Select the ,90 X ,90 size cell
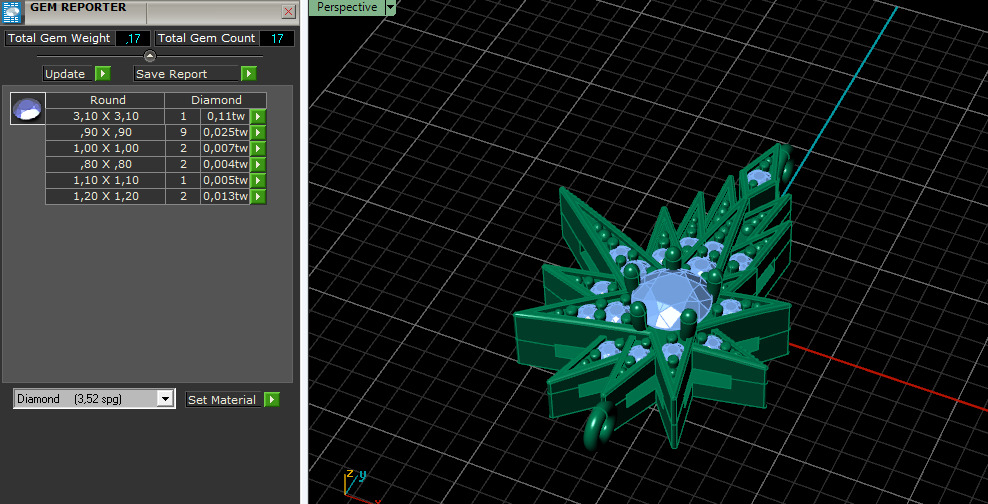This screenshot has height=504, width=988. (105, 132)
